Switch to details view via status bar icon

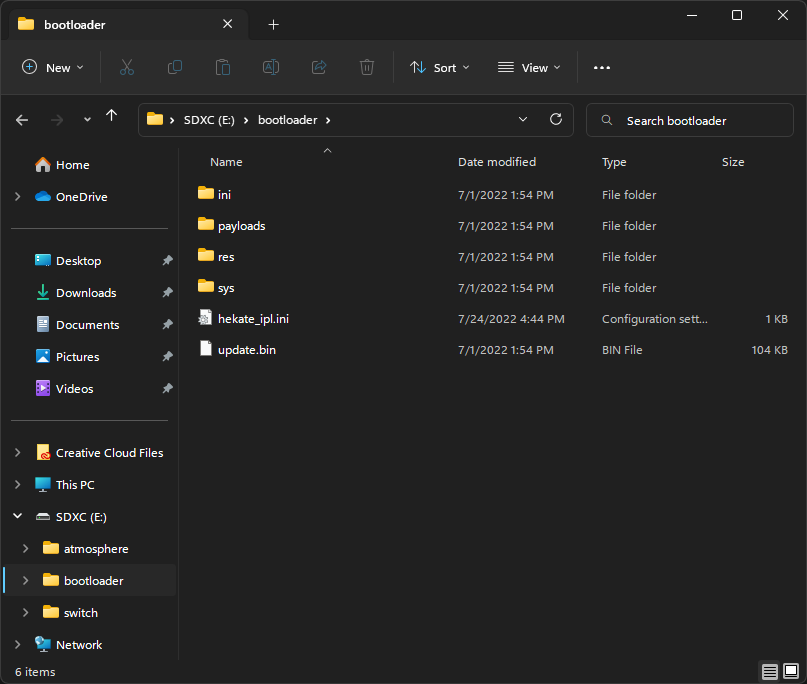click(770, 671)
